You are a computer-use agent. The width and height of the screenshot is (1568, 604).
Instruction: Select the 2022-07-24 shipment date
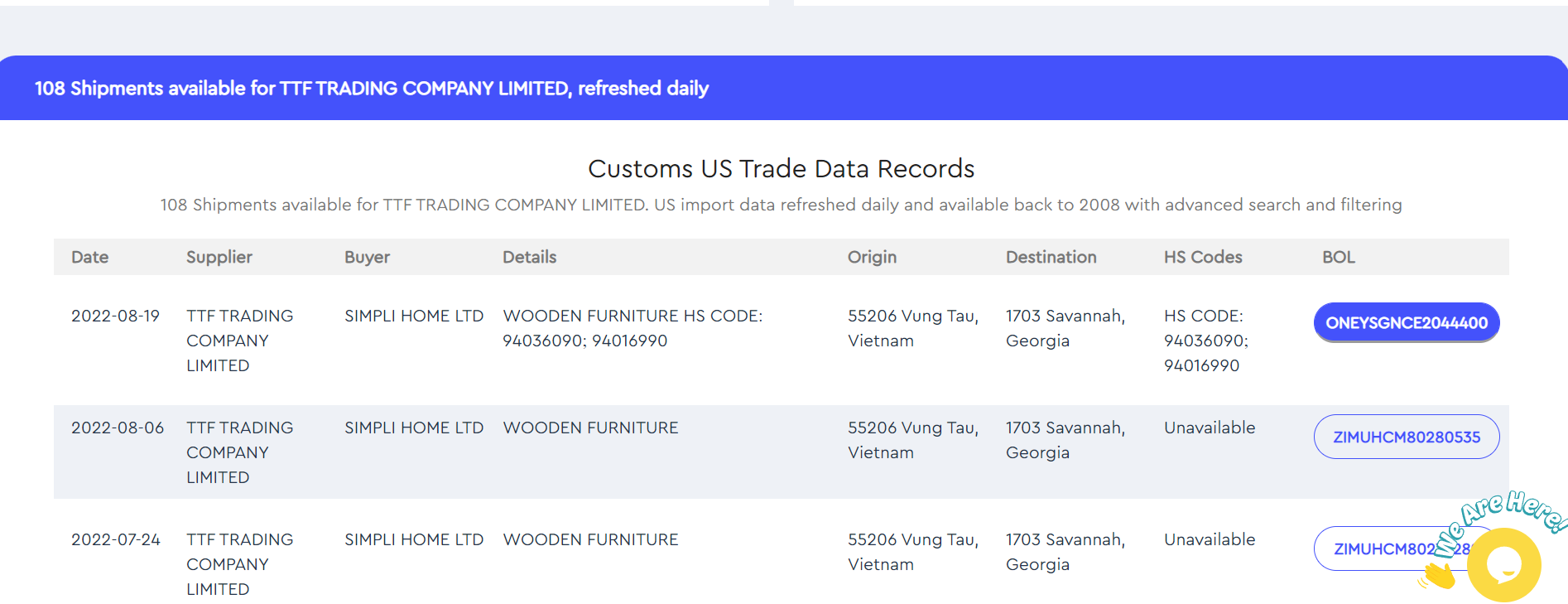point(115,539)
